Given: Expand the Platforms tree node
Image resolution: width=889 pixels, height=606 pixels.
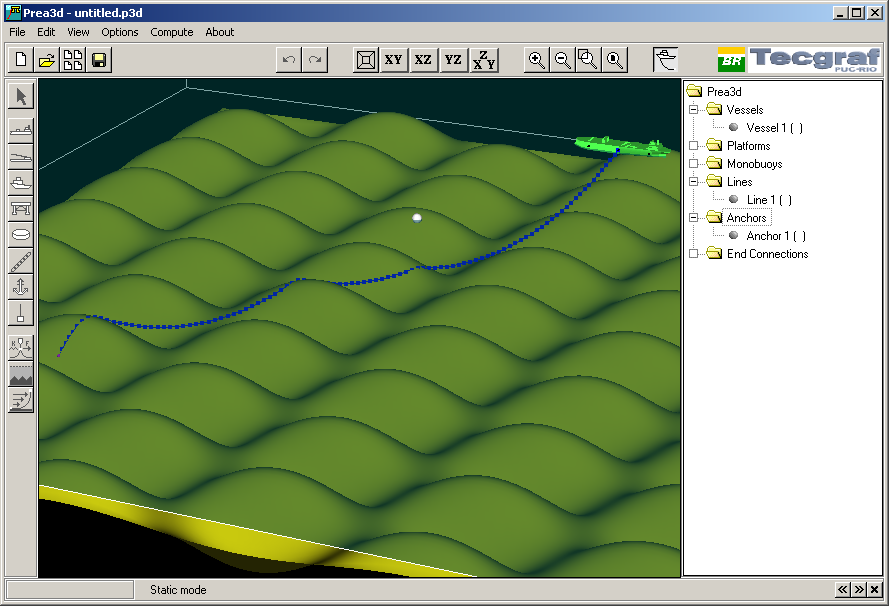Looking at the screenshot, I should (695, 146).
